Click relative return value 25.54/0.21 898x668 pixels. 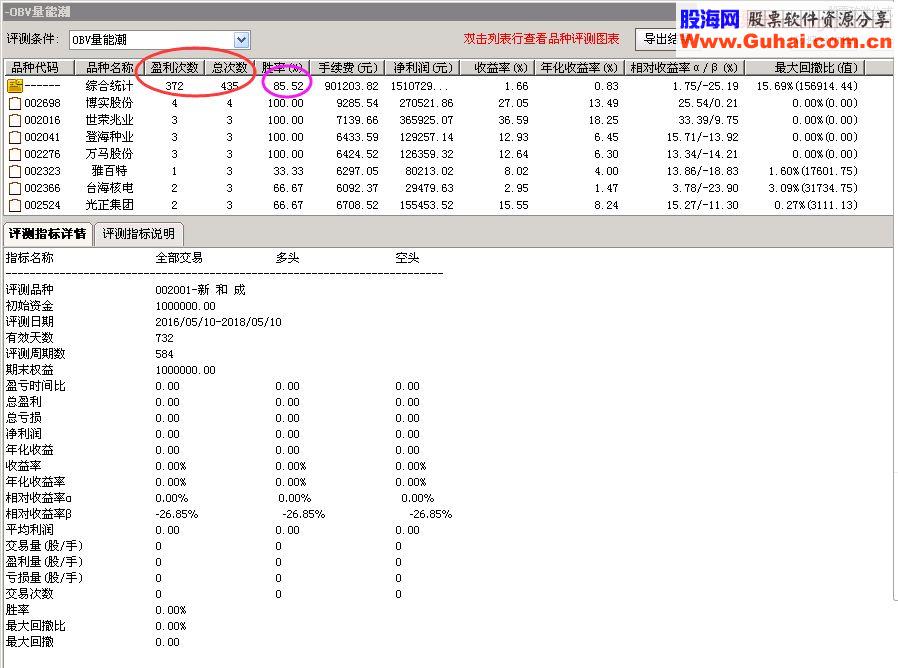(x=708, y=103)
